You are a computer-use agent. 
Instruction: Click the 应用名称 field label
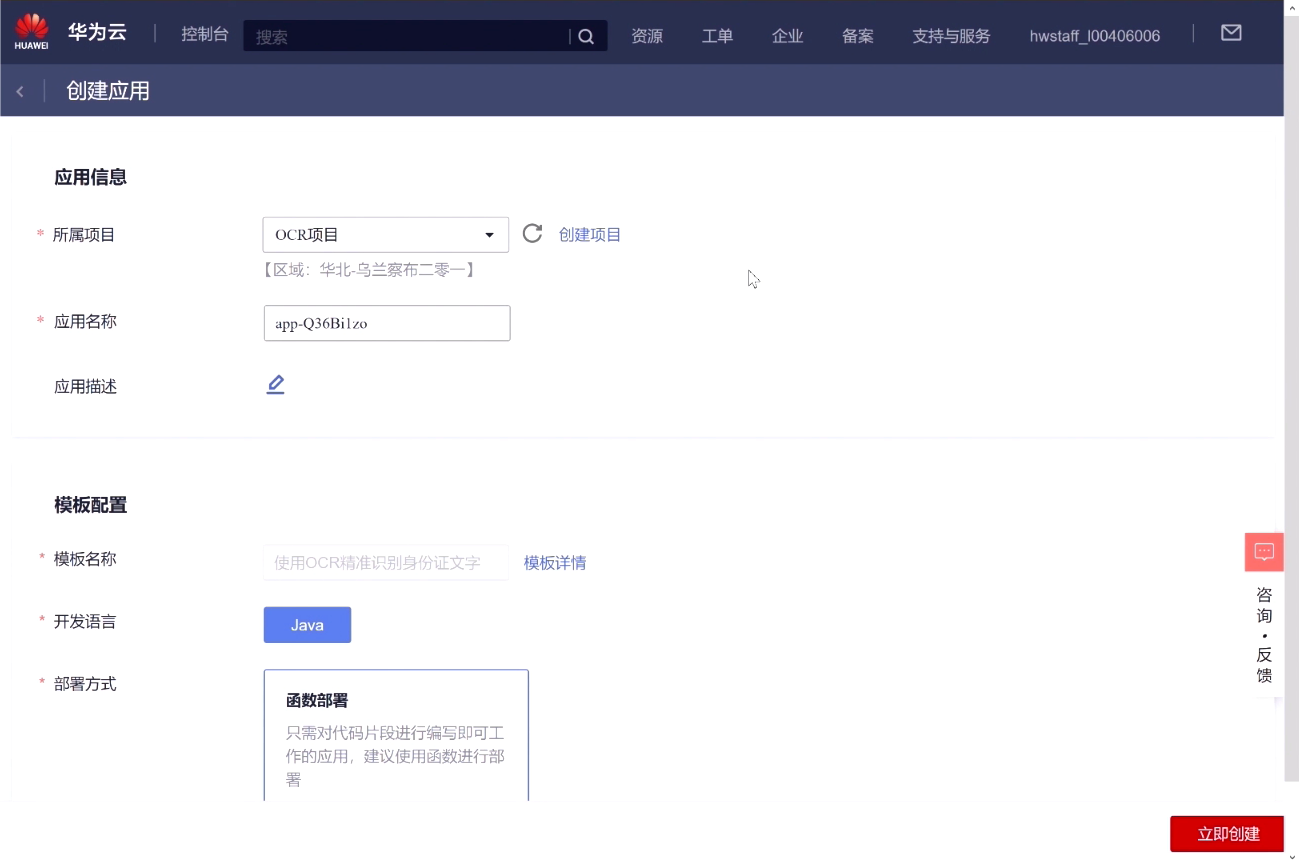85,322
